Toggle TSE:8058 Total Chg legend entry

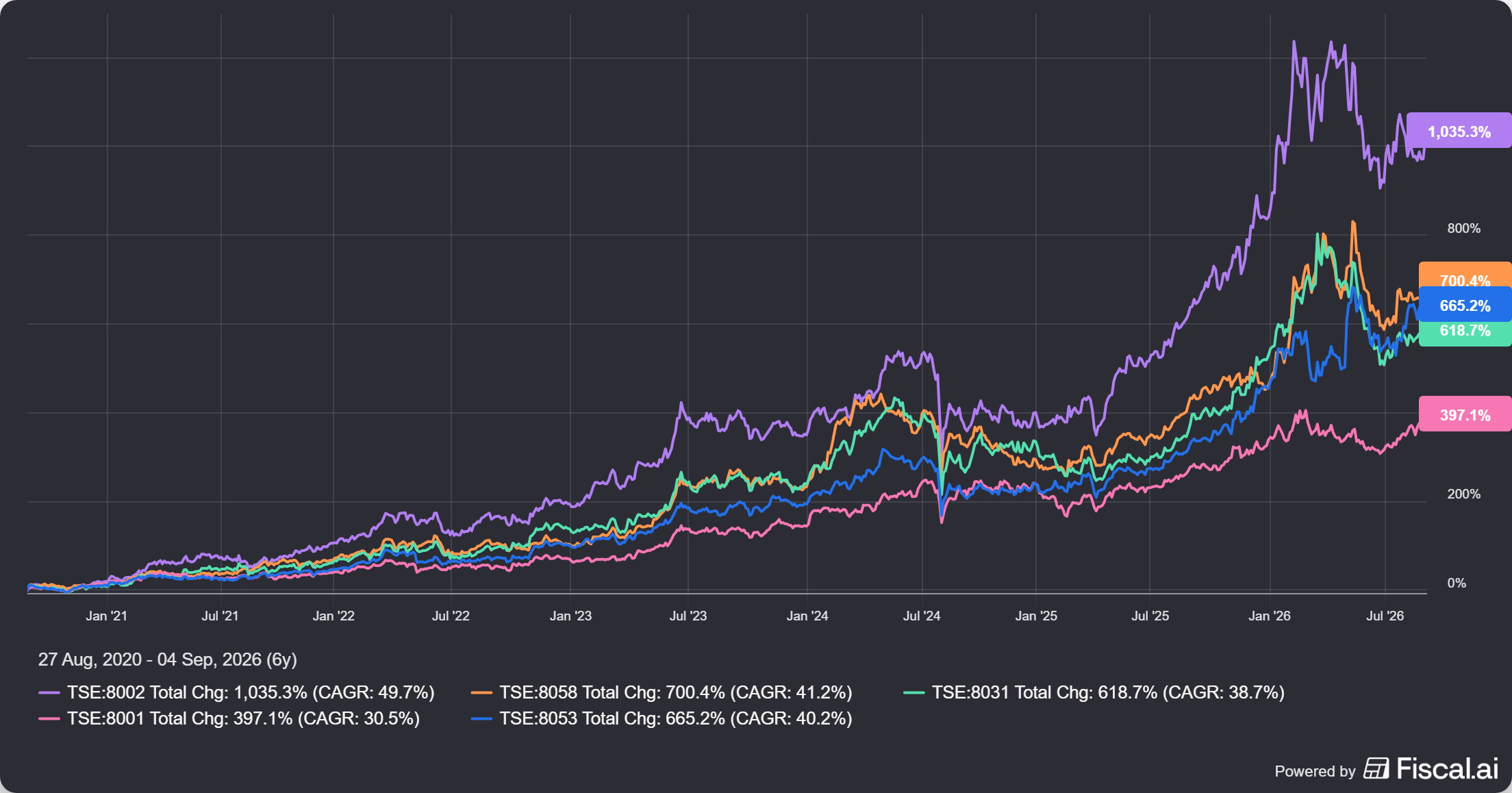662,692
